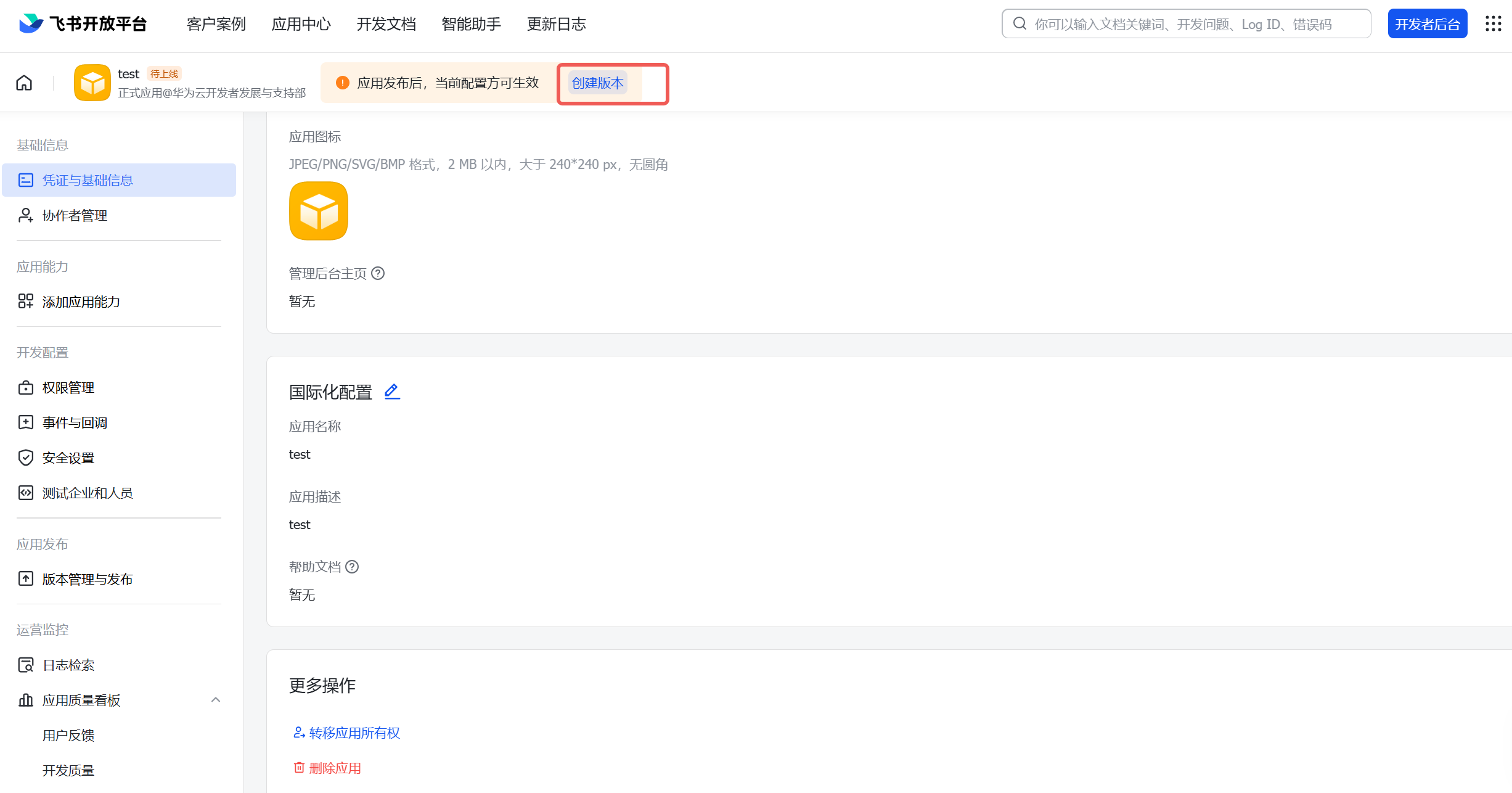Click the Feishu Open Platform logo

coord(83,23)
